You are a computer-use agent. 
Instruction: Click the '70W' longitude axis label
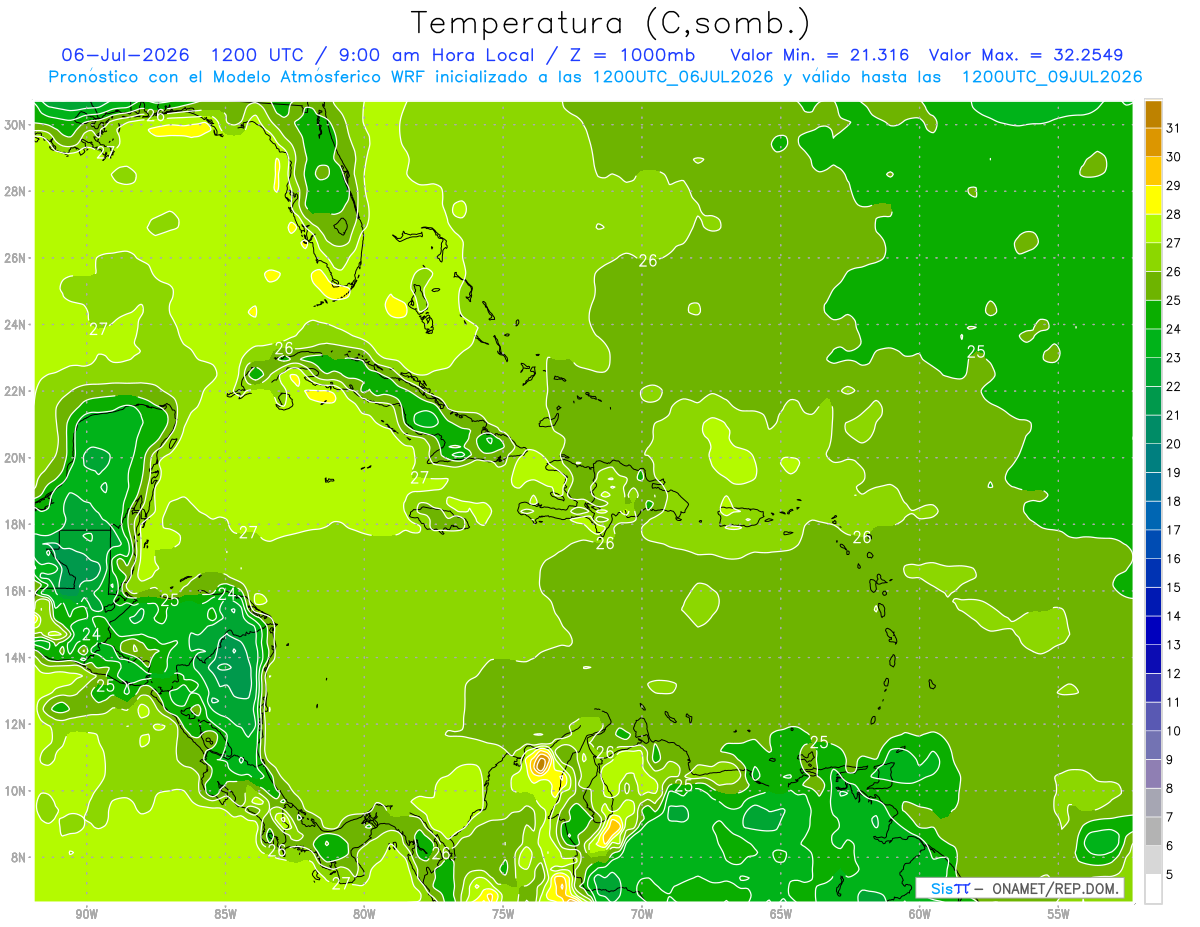coord(642,914)
